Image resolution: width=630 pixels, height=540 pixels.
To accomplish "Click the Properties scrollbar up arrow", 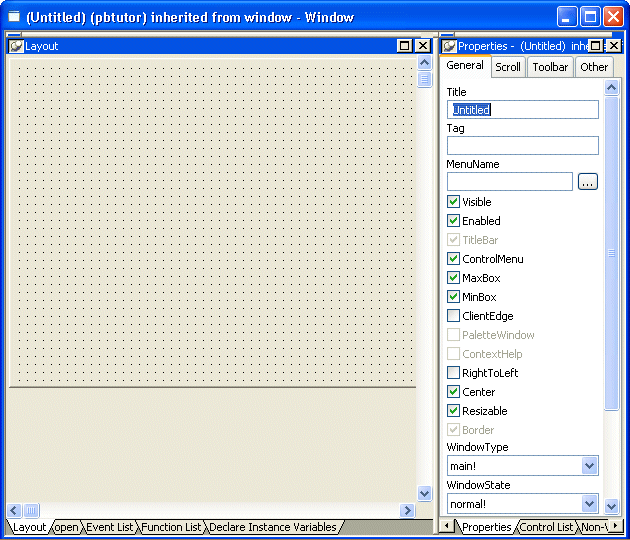I will tap(612, 87).
